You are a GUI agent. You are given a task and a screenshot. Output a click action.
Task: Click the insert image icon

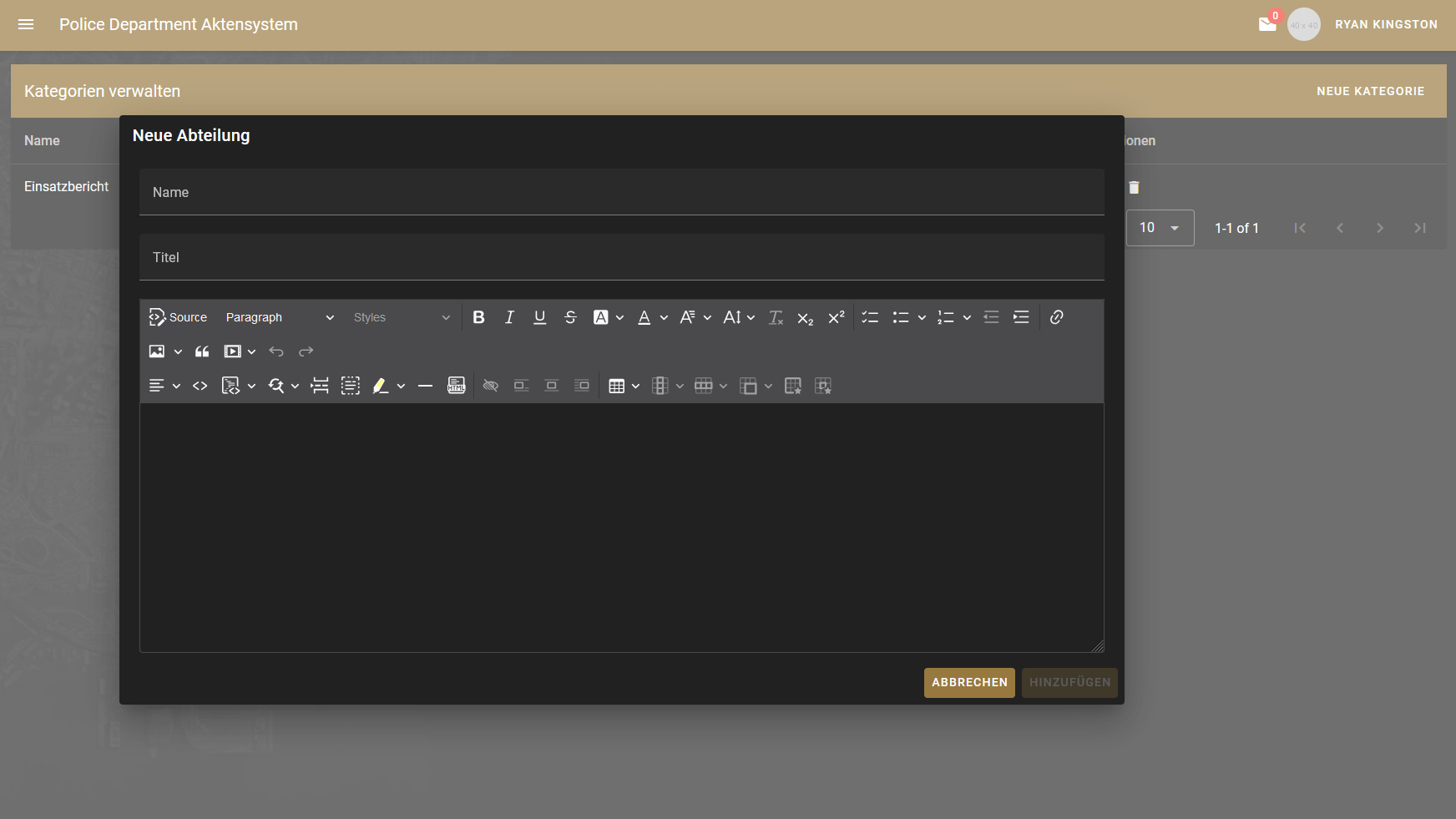157,351
